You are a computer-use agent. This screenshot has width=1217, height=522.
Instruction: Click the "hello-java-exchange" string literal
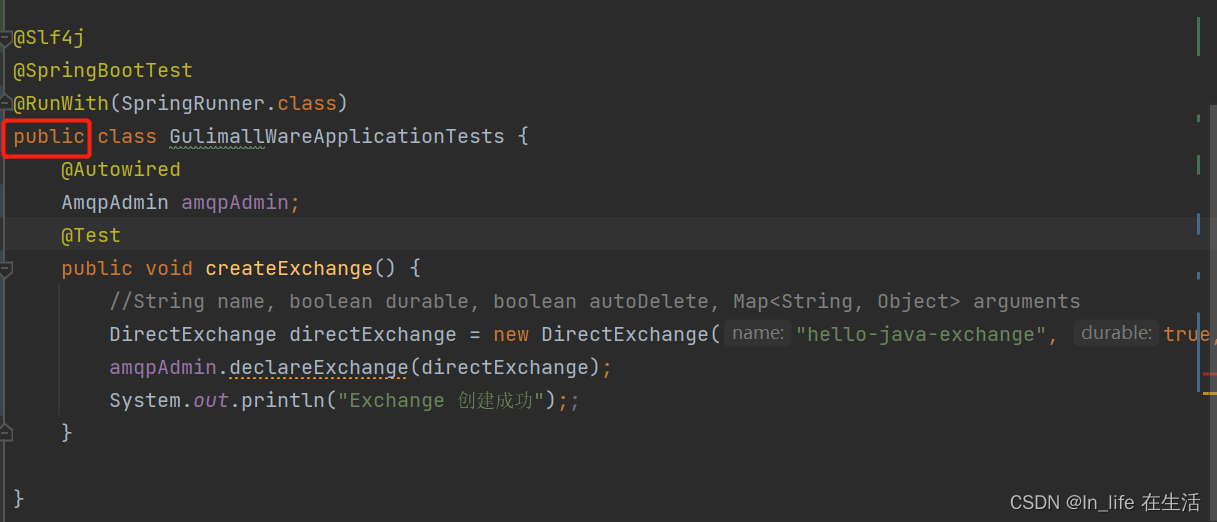pos(921,334)
